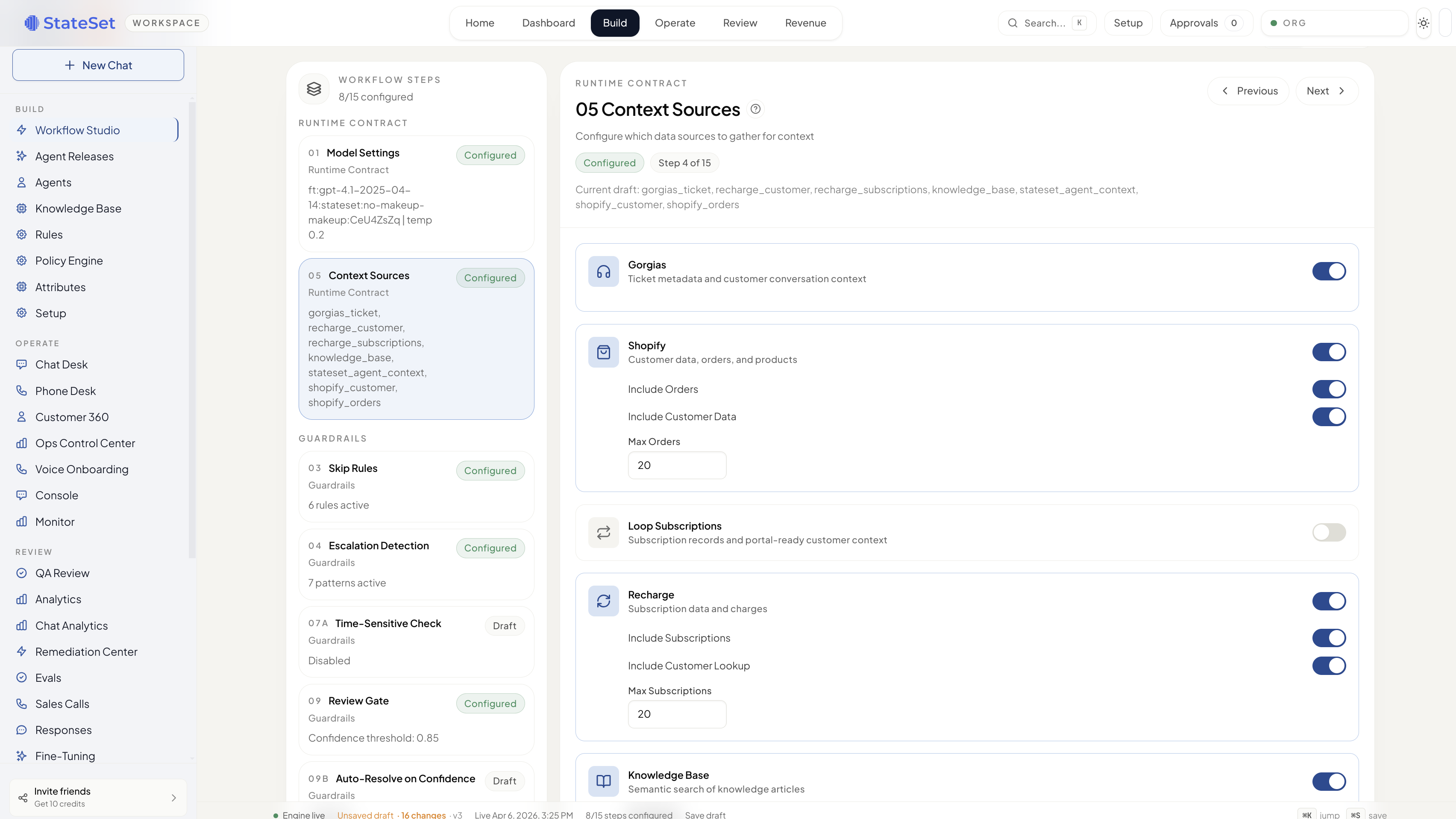Open Policy Engine sidebar icon
The image size is (1456, 819).
click(x=21, y=261)
